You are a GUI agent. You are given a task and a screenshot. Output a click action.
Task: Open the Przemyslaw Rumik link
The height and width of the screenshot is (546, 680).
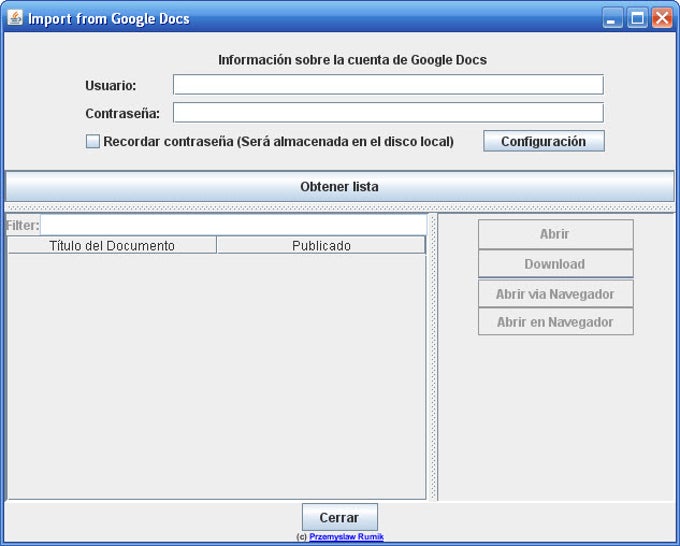pos(346,537)
